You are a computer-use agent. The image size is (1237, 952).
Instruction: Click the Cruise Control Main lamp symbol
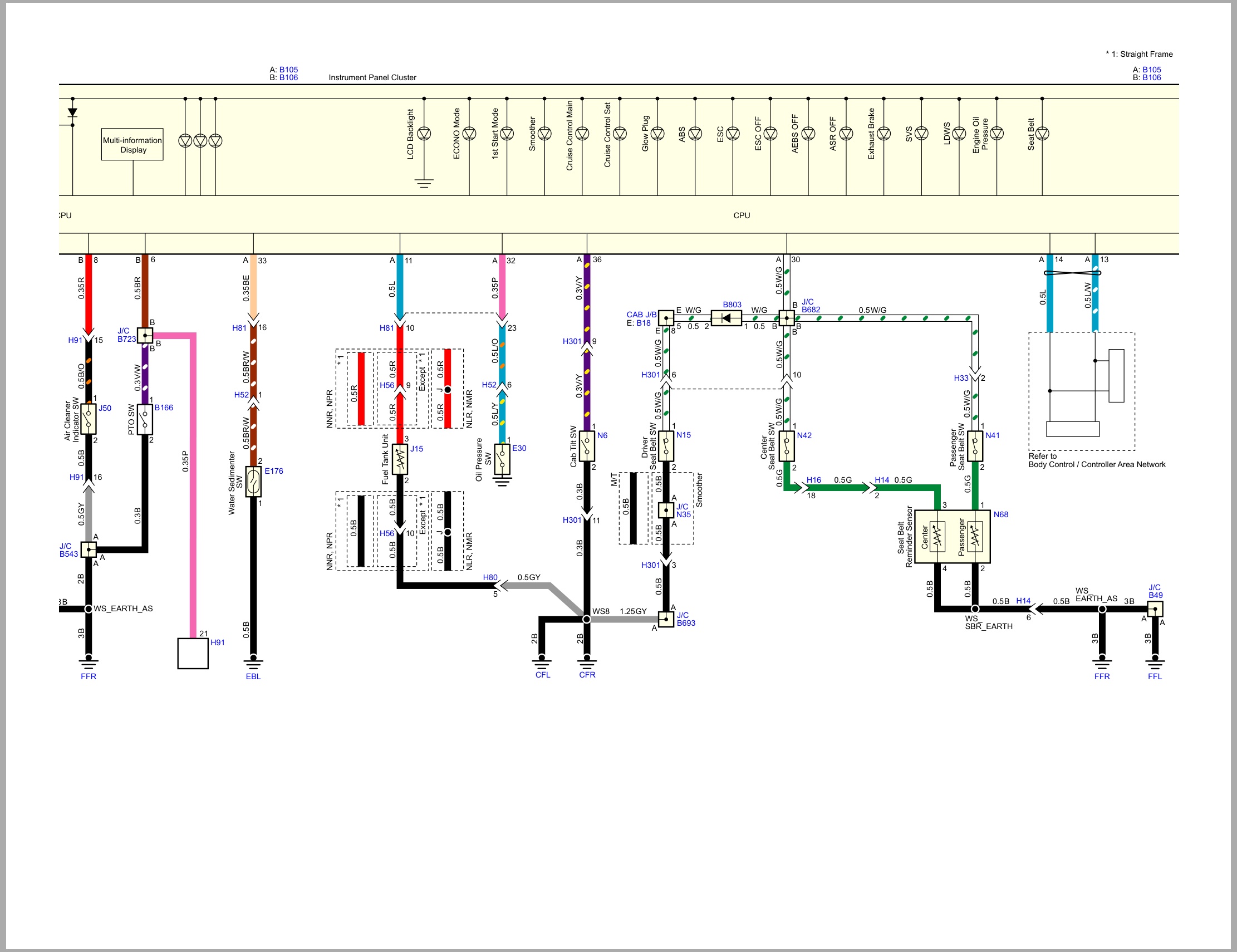click(x=582, y=134)
